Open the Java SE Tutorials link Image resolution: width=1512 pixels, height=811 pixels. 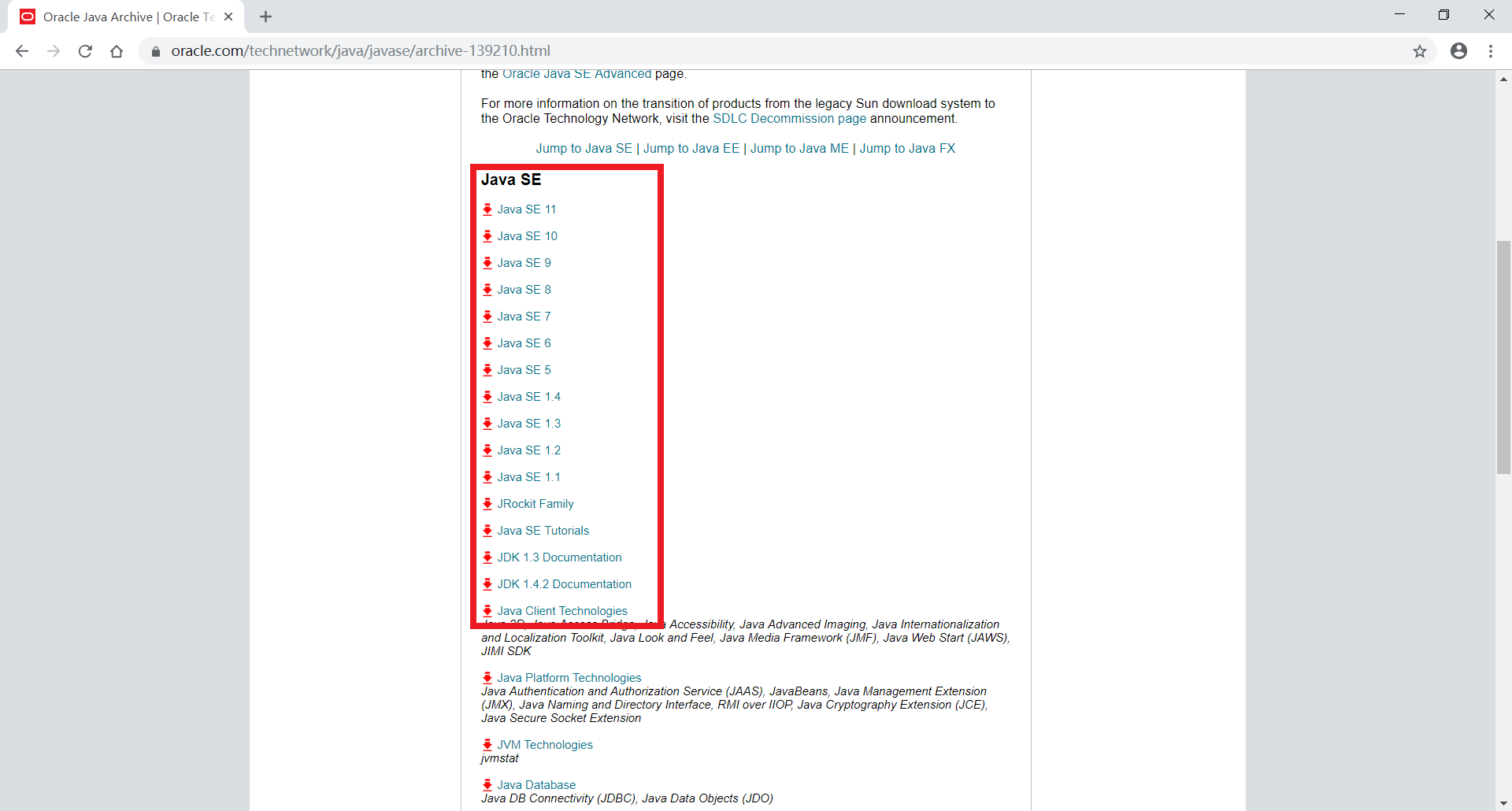(543, 530)
